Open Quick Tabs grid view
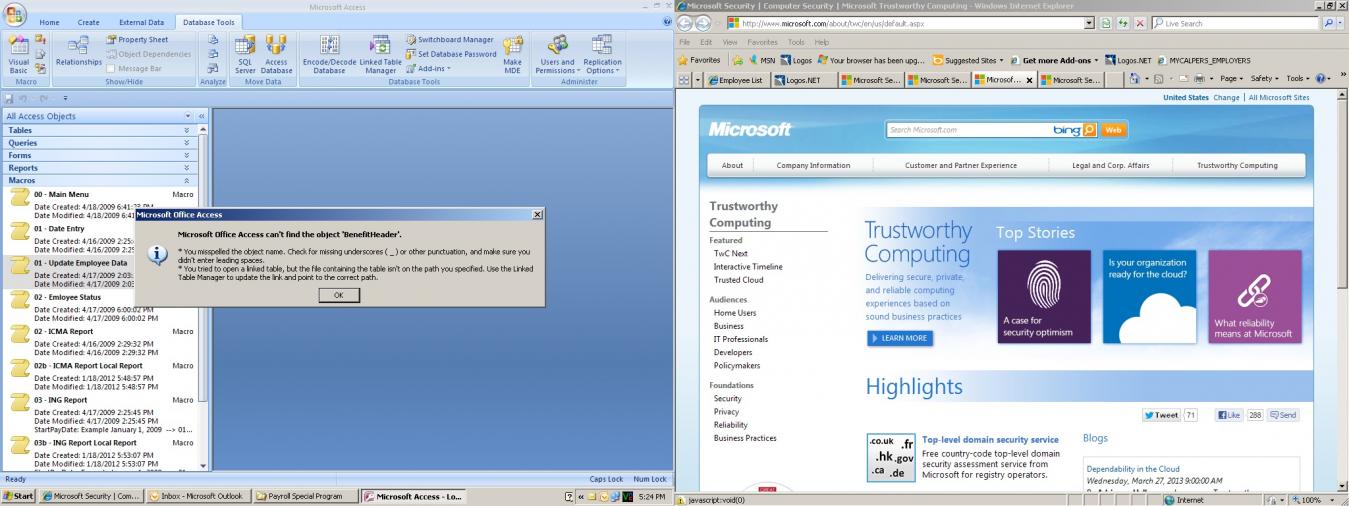This screenshot has width=1349, height=506. (x=684, y=80)
